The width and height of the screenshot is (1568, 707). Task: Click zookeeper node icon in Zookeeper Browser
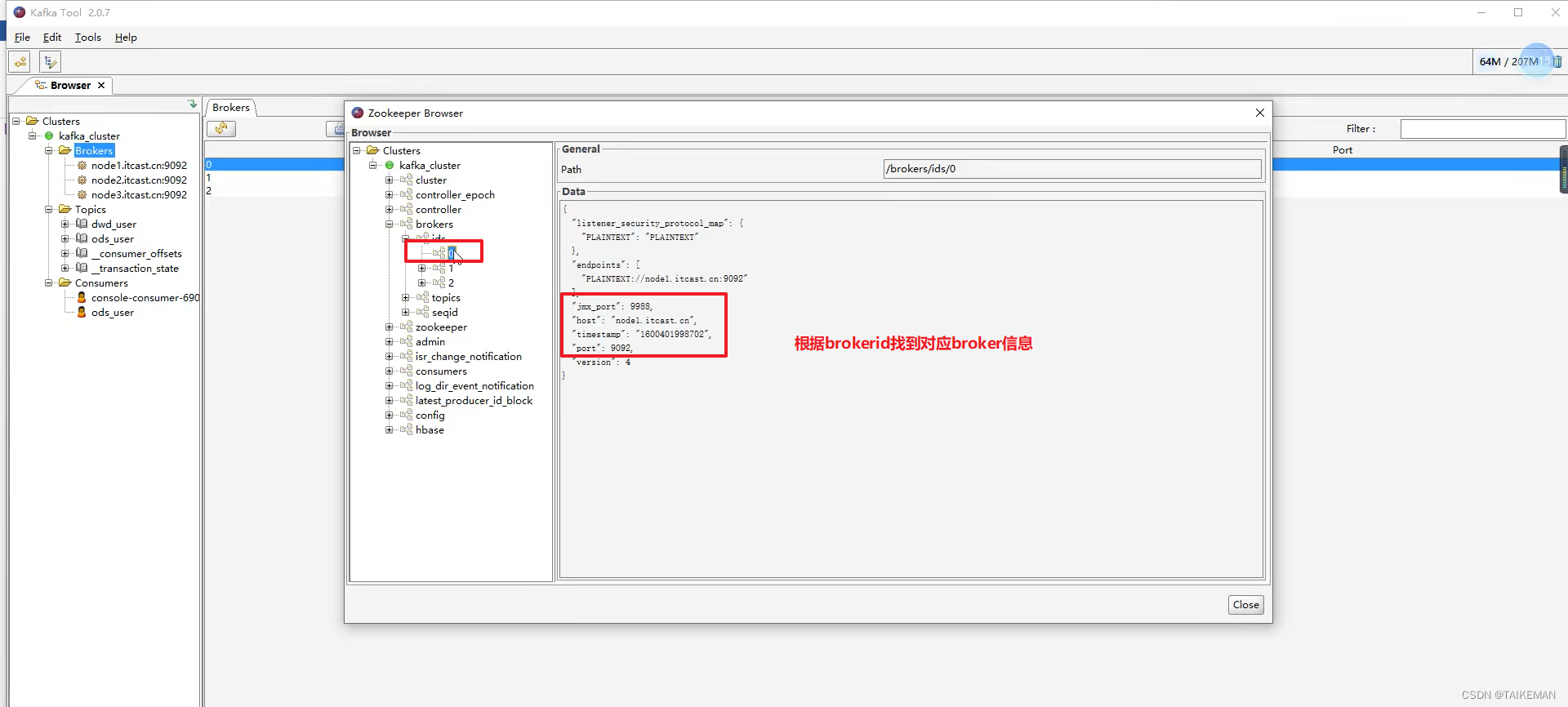point(406,327)
